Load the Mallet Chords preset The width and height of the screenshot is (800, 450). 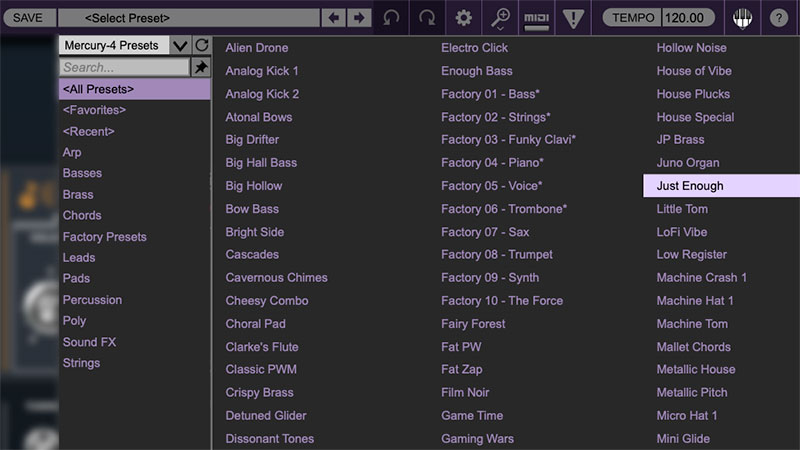pyautogui.click(x=693, y=347)
